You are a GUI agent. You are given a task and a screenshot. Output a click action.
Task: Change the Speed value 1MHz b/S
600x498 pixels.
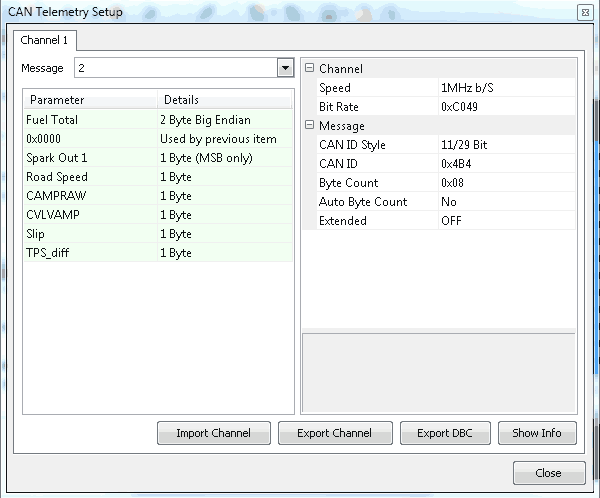tap(505, 88)
